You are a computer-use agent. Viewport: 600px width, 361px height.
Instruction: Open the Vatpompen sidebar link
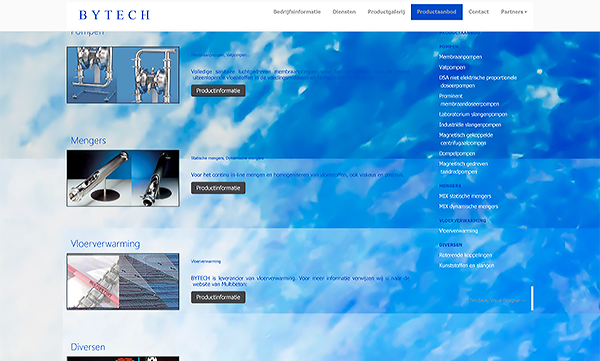pyautogui.click(x=452, y=67)
